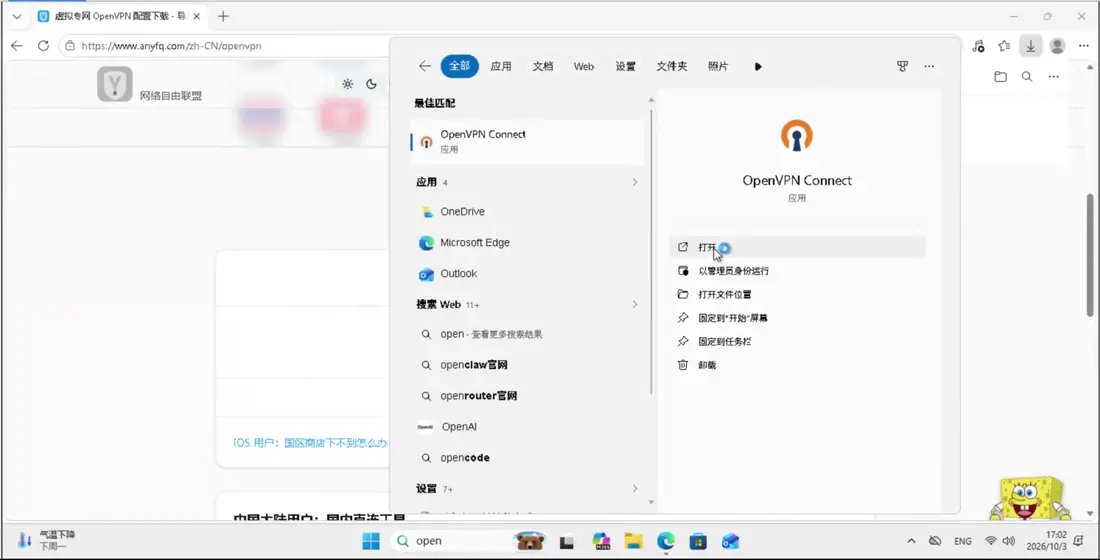Open OneDrive from the apps list
This screenshot has width=1100, height=560.
526,212
